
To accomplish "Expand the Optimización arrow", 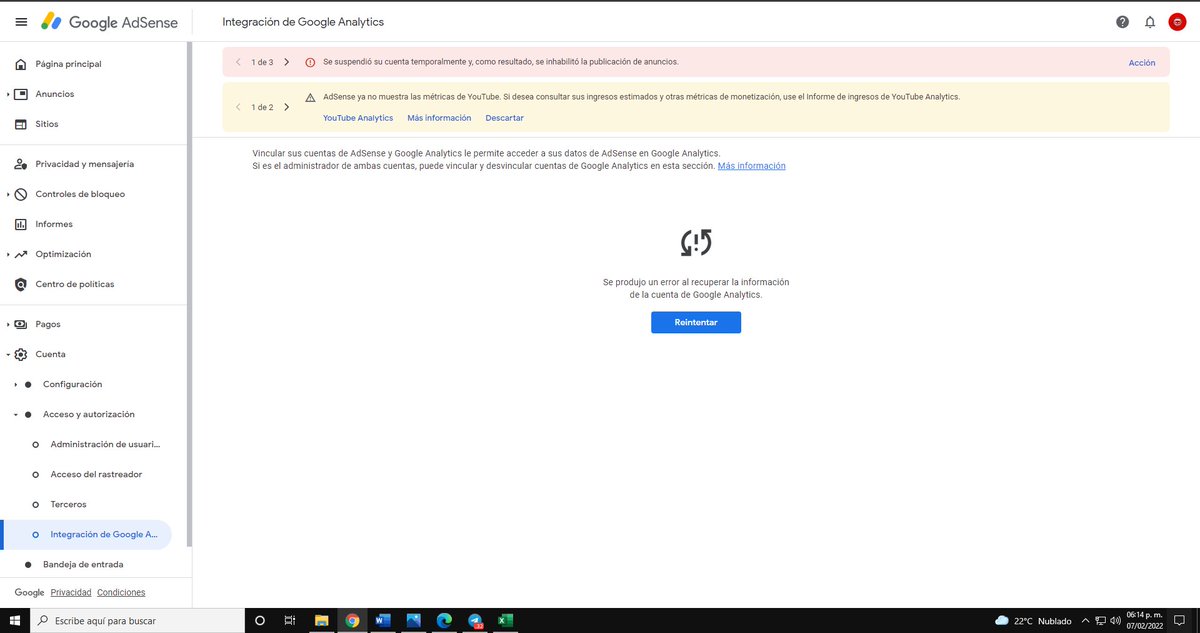I will (8, 254).
